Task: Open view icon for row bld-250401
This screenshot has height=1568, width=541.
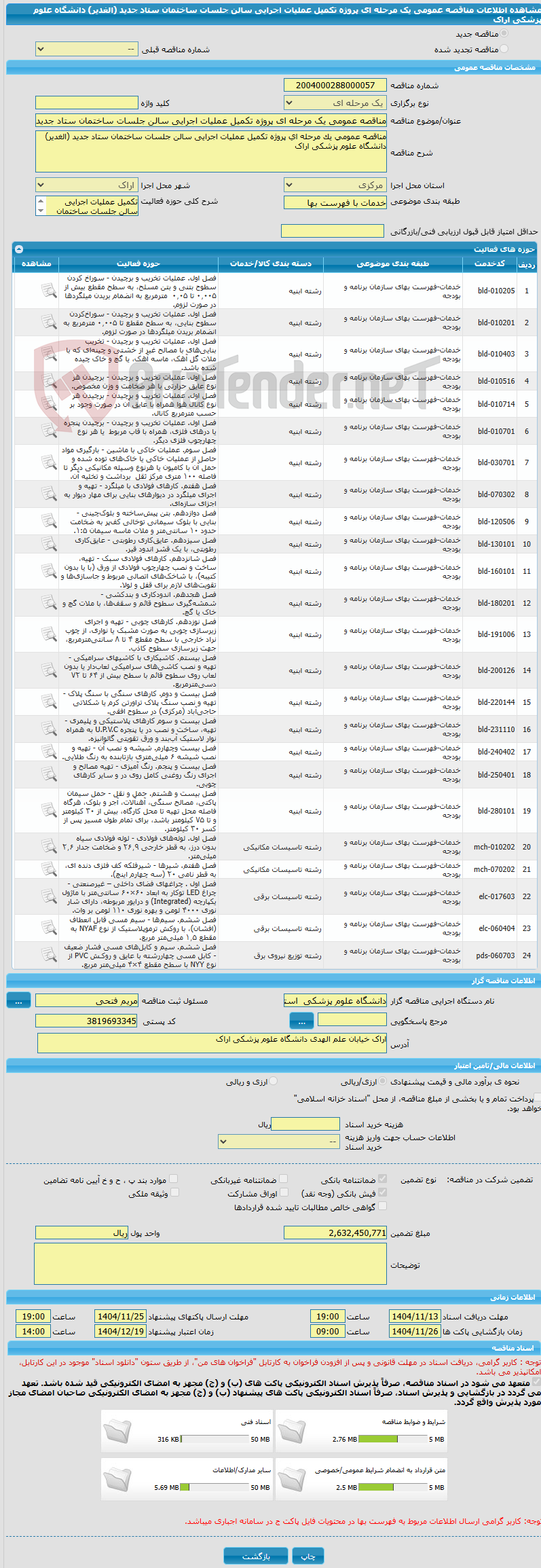Action: [x=49, y=775]
